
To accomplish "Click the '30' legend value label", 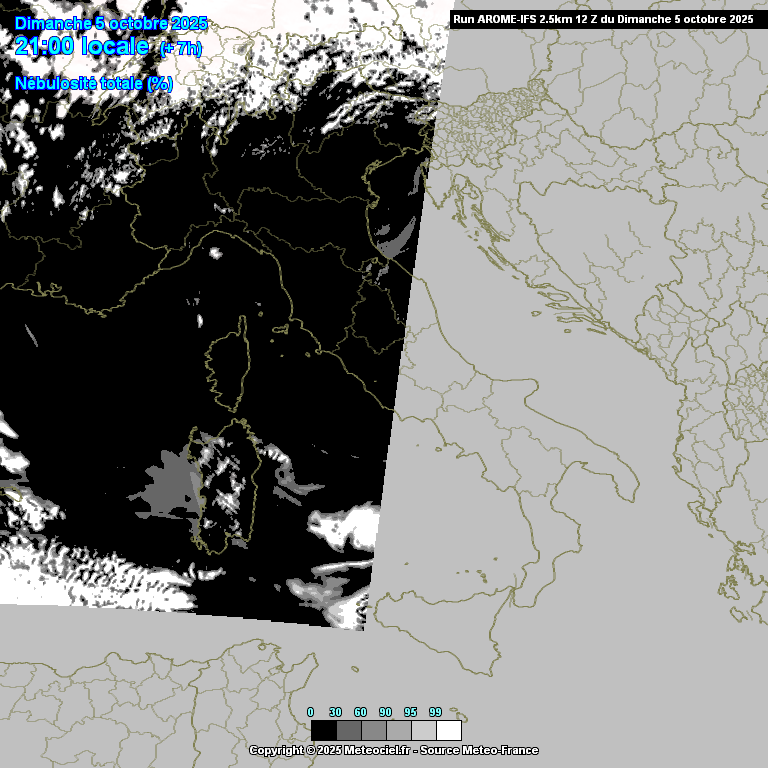I will [x=335, y=712].
